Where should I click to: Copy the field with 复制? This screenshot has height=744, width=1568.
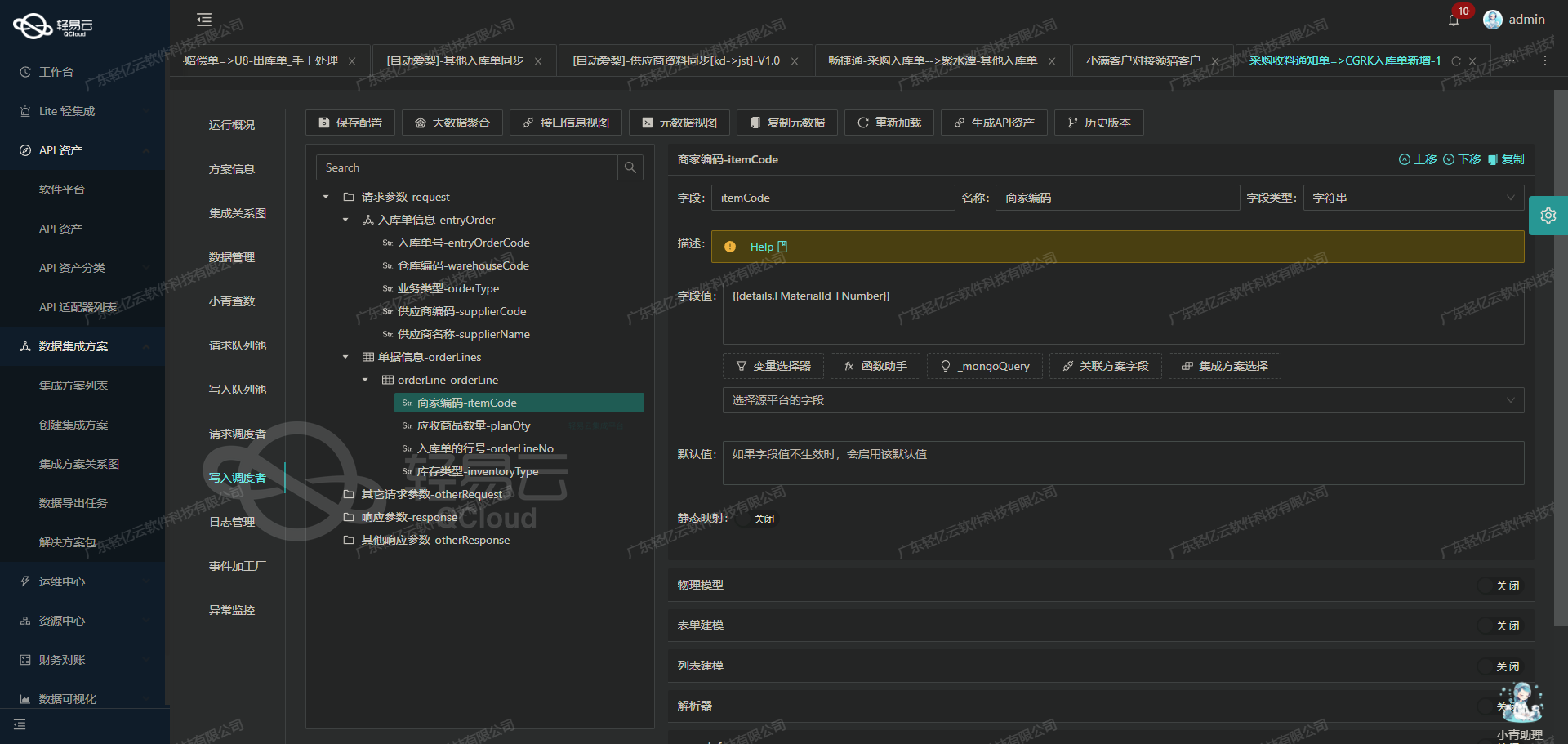1506,159
